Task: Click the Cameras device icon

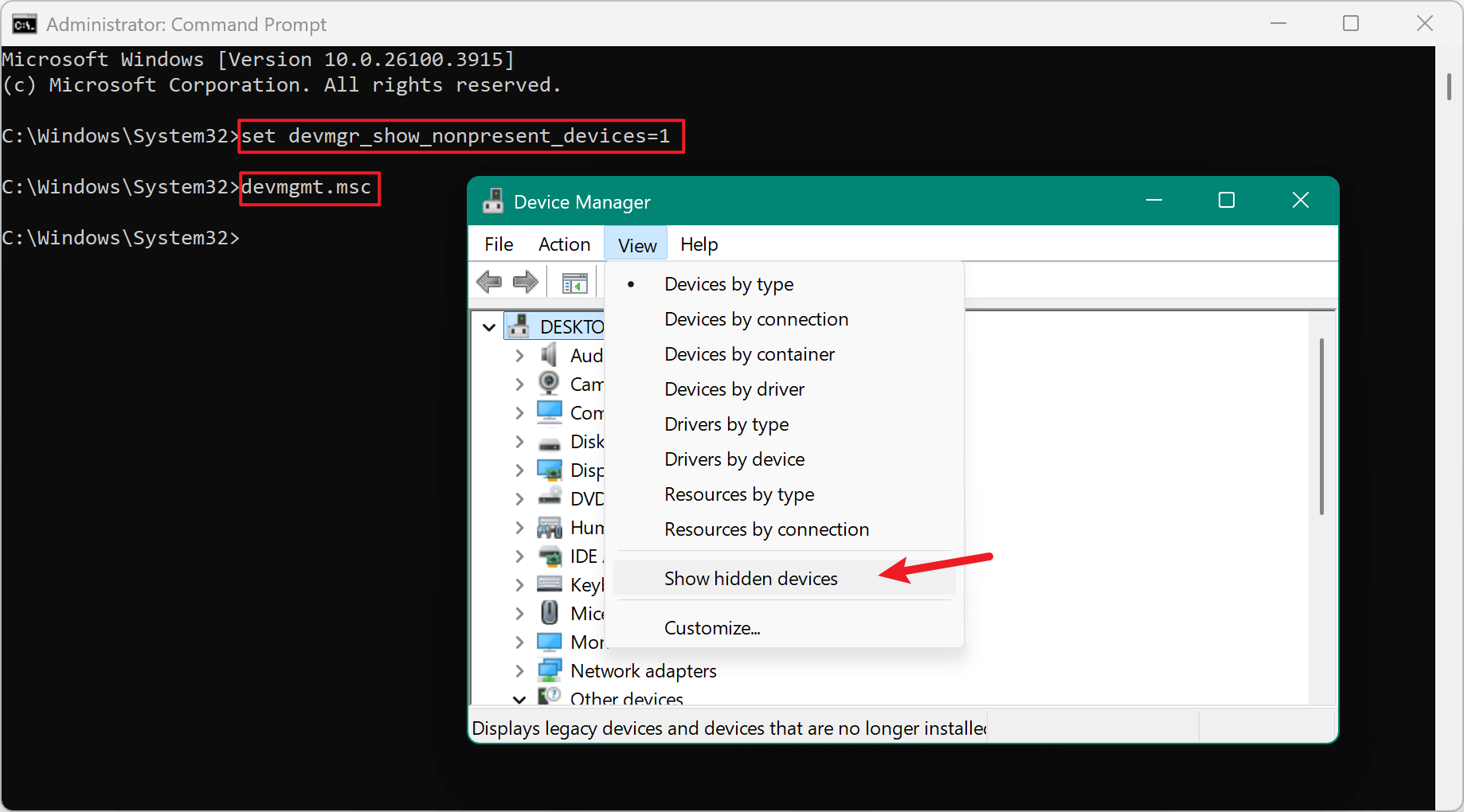Action: [x=550, y=384]
